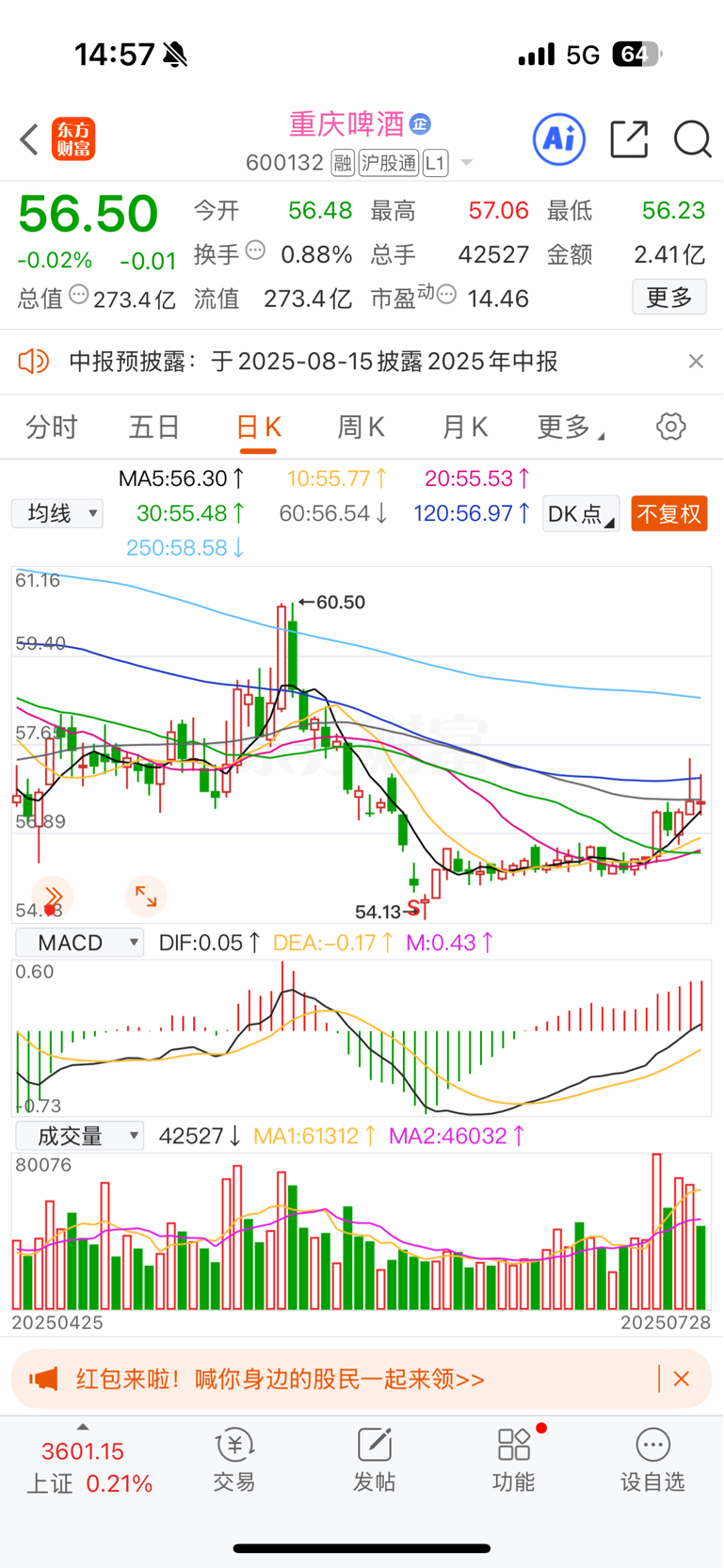Tap the 最高 57.06 value

(498, 210)
